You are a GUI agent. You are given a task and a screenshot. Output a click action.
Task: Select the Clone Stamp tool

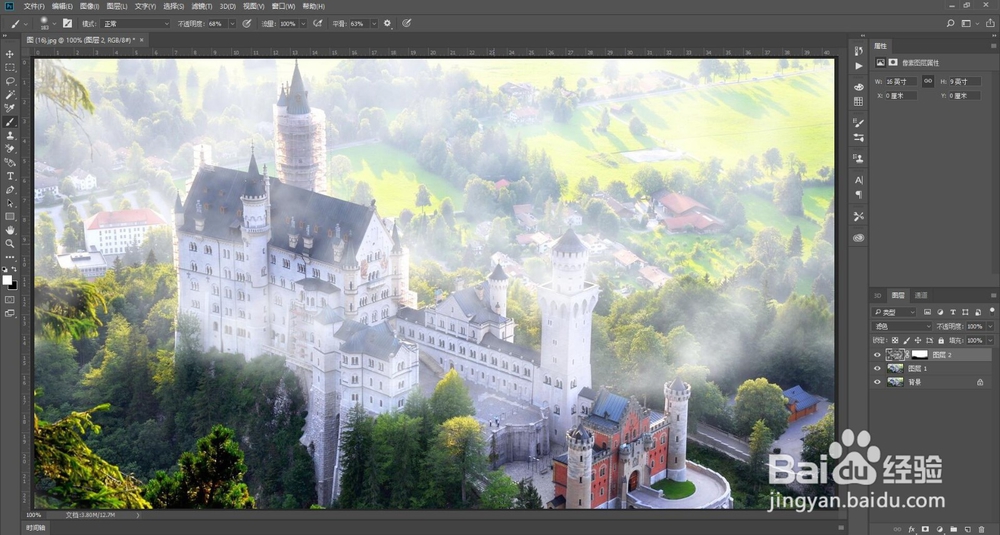tap(10, 135)
